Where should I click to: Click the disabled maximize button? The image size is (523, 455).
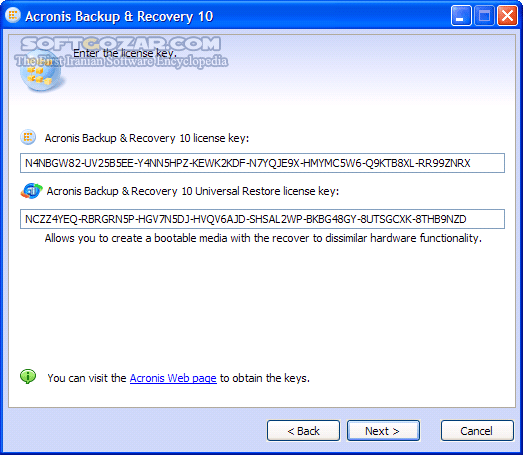tap(484, 16)
